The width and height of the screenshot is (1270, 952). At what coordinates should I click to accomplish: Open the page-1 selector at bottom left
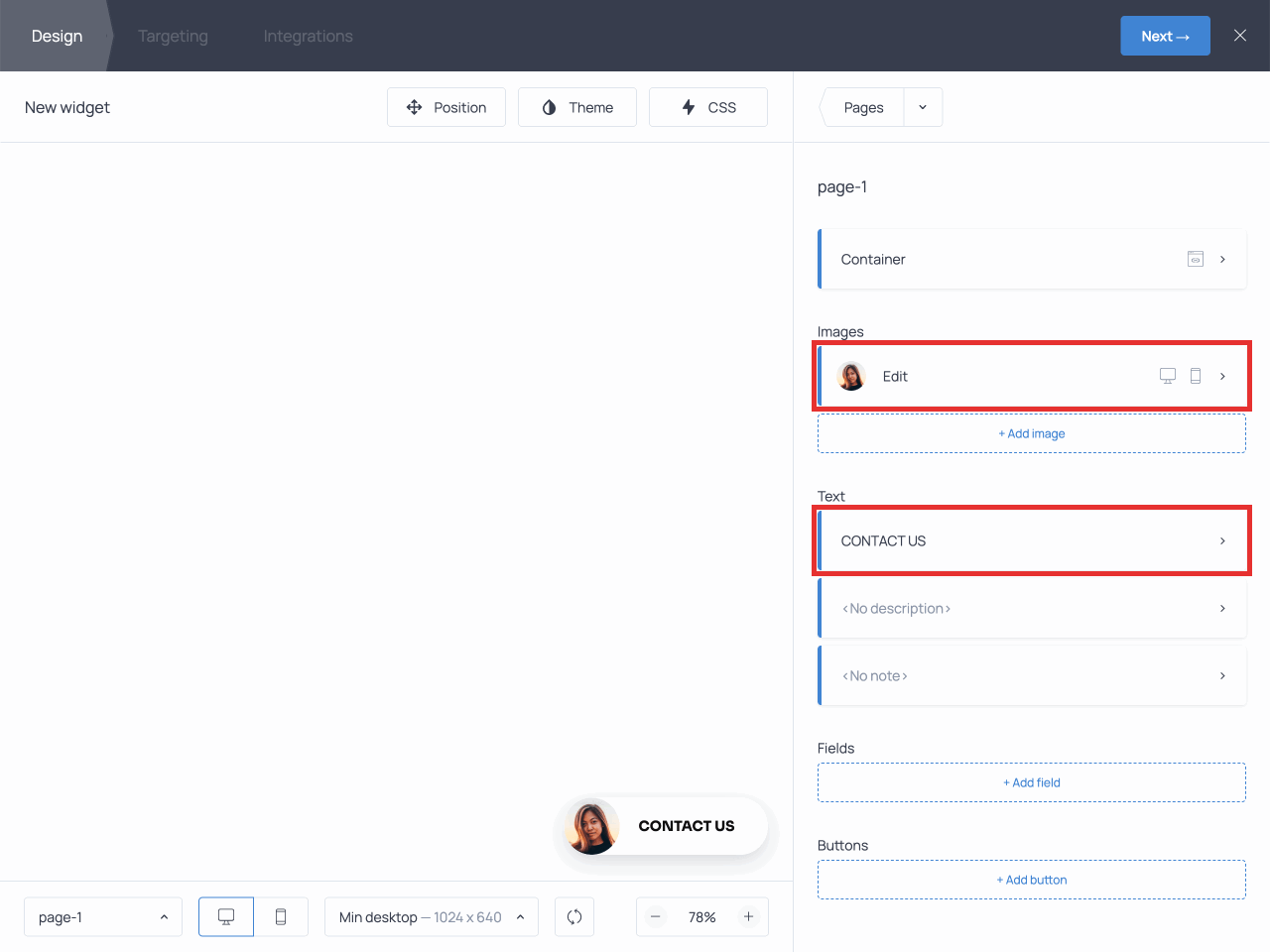point(103,916)
